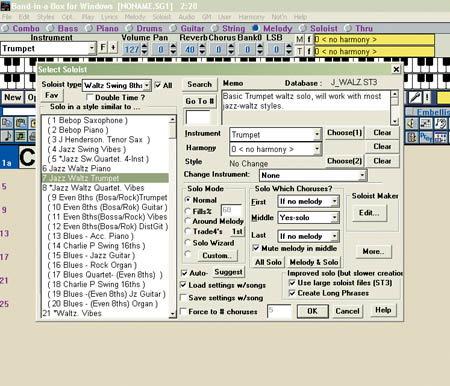Click the Play text toolbar icon
This screenshot has width=450, height=386.
426,137
